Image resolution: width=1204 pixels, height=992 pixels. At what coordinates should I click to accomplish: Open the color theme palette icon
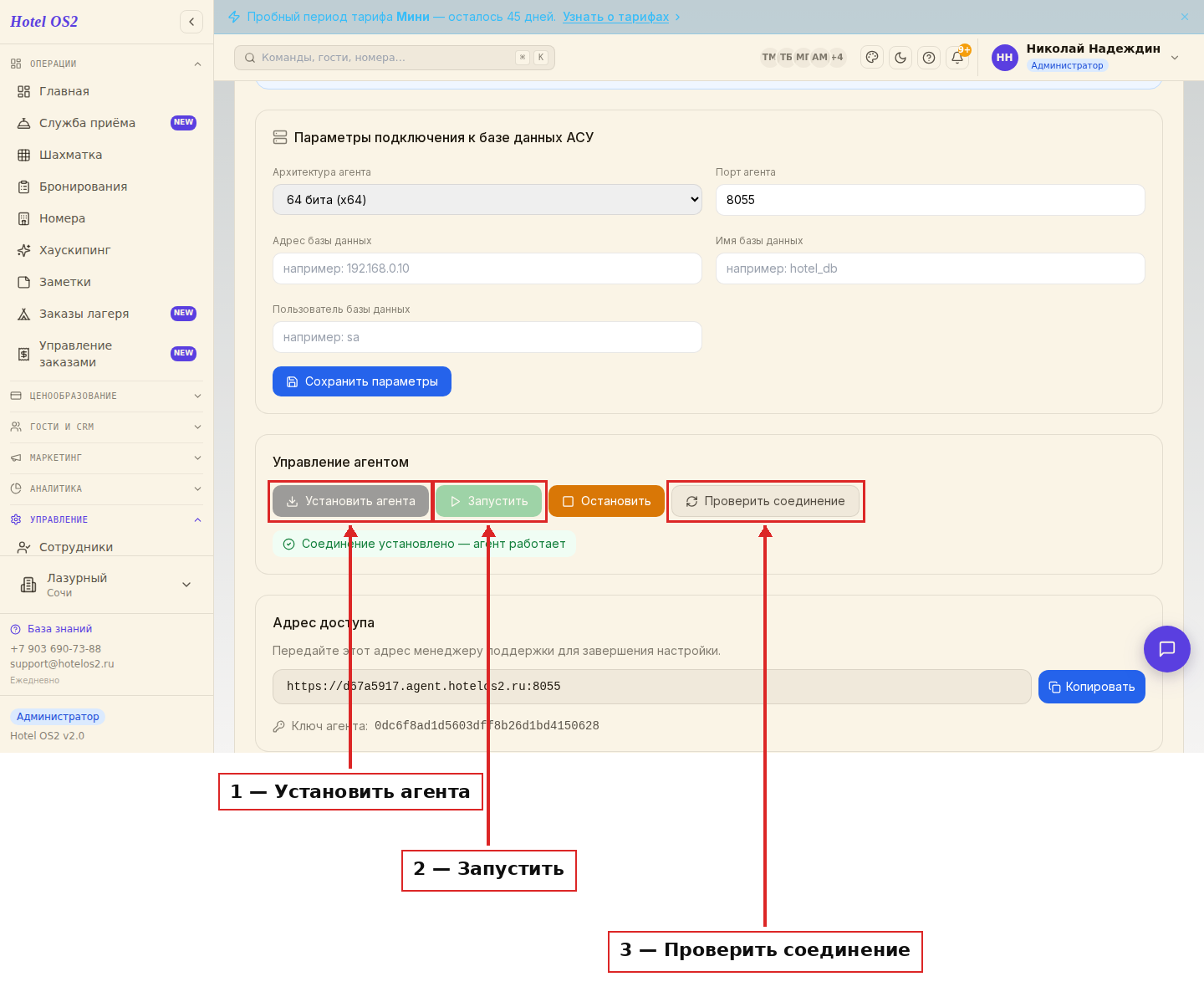(x=872, y=58)
